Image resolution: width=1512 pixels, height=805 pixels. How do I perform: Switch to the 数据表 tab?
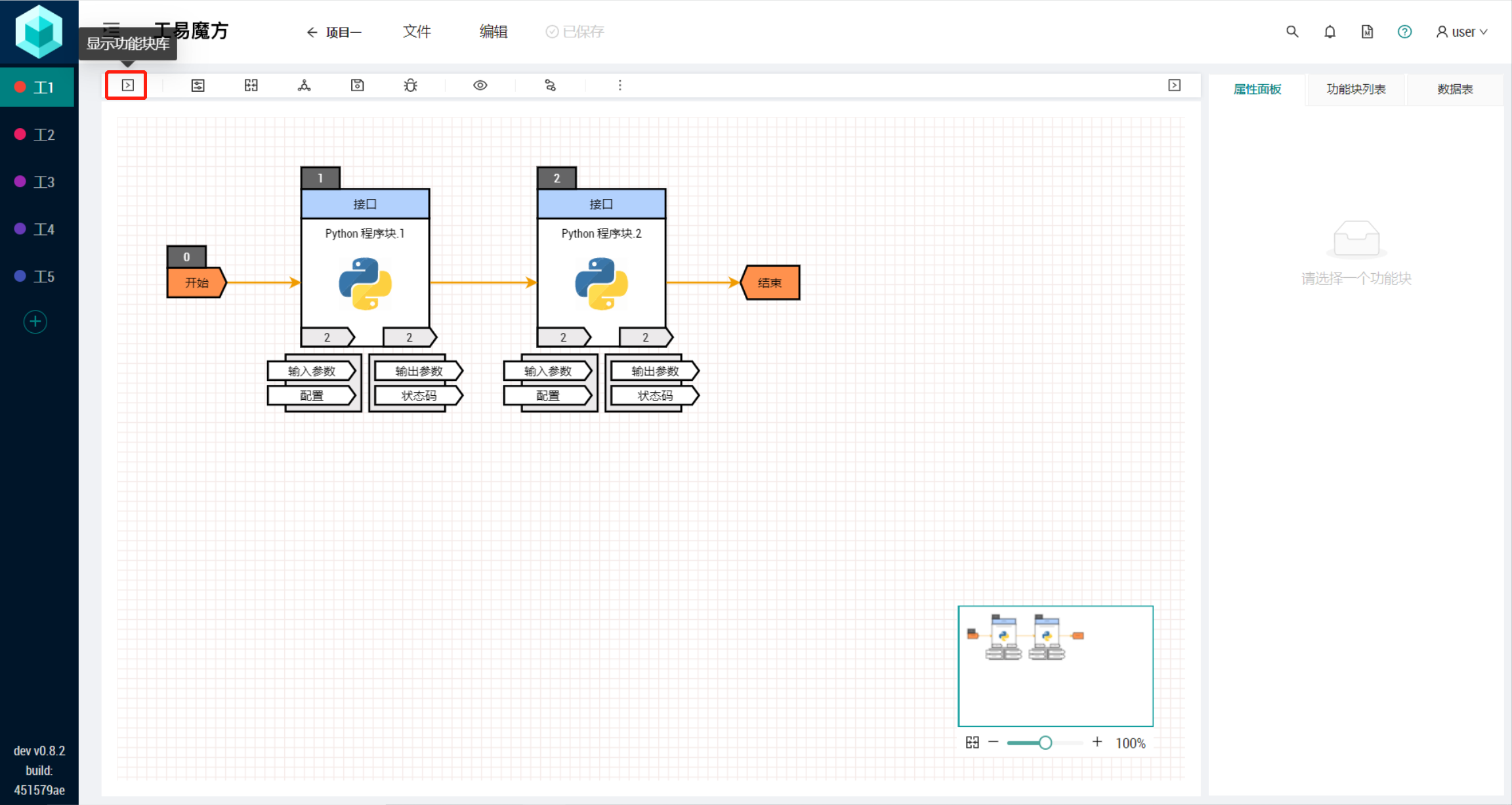coord(1455,89)
